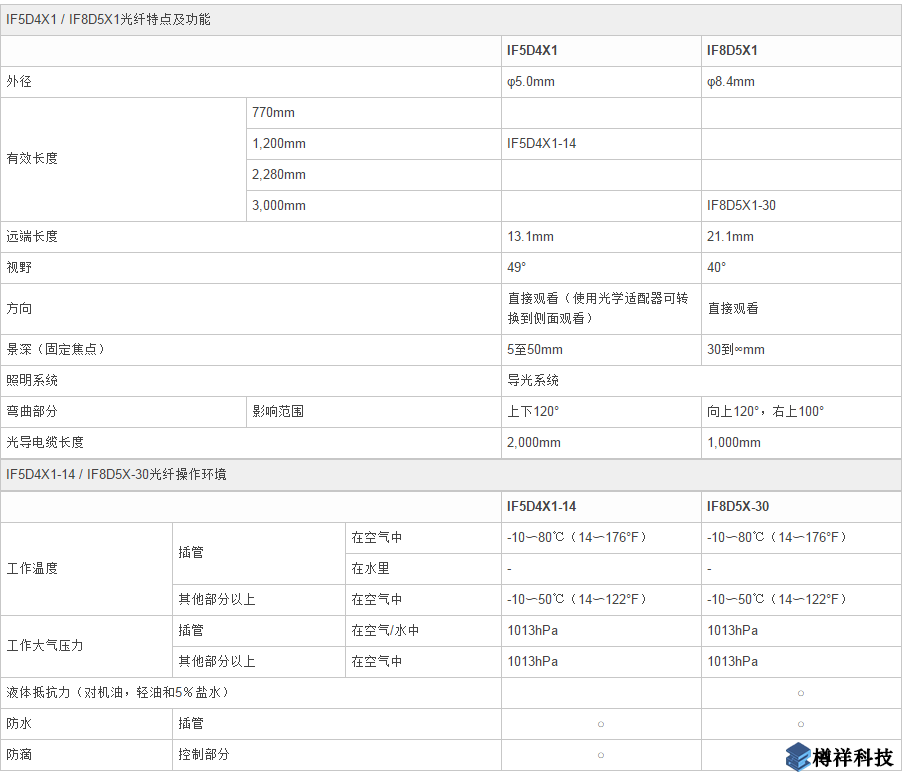This screenshot has height=779, width=902.
Task: Click the 21.1mm distal length value
Action: 724,236
